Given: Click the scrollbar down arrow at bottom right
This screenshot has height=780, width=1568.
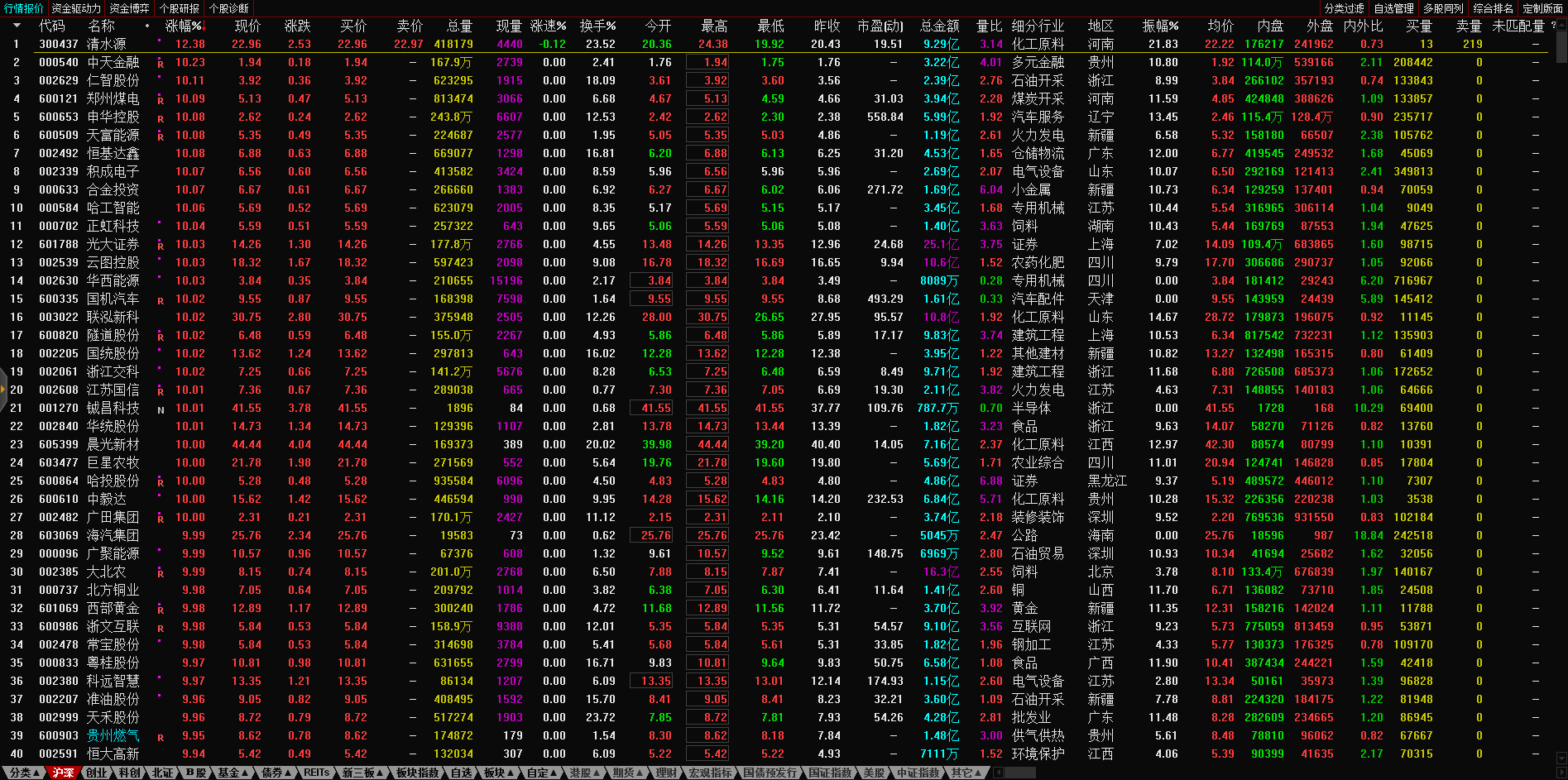Looking at the screenshot, I should (x=1561, y=756).
